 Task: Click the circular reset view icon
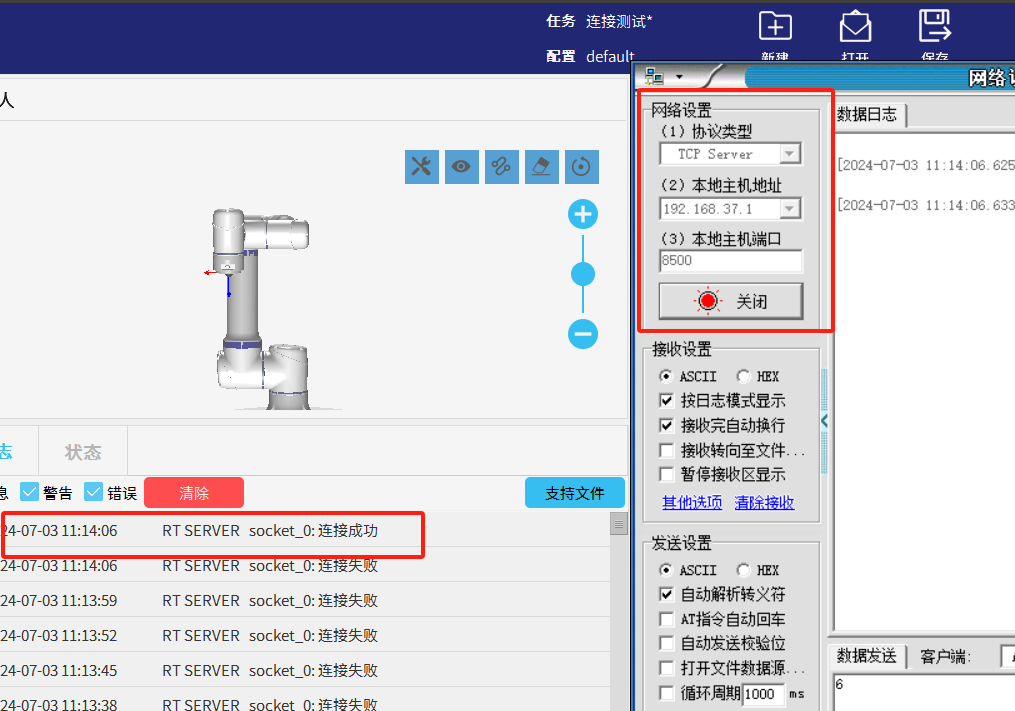581,167
